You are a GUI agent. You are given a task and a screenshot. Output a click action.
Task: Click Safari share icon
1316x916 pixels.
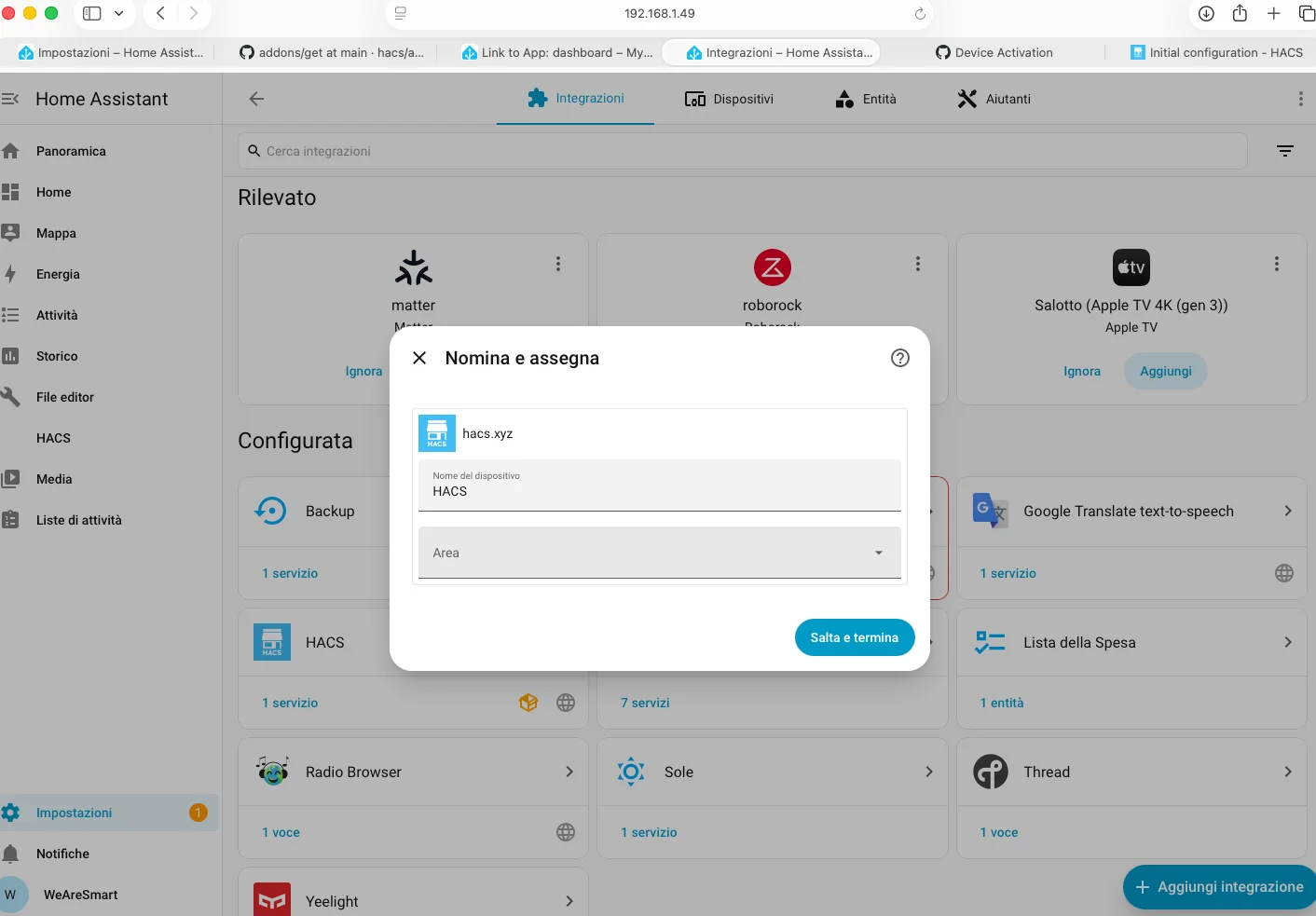tap(1240, 13)
